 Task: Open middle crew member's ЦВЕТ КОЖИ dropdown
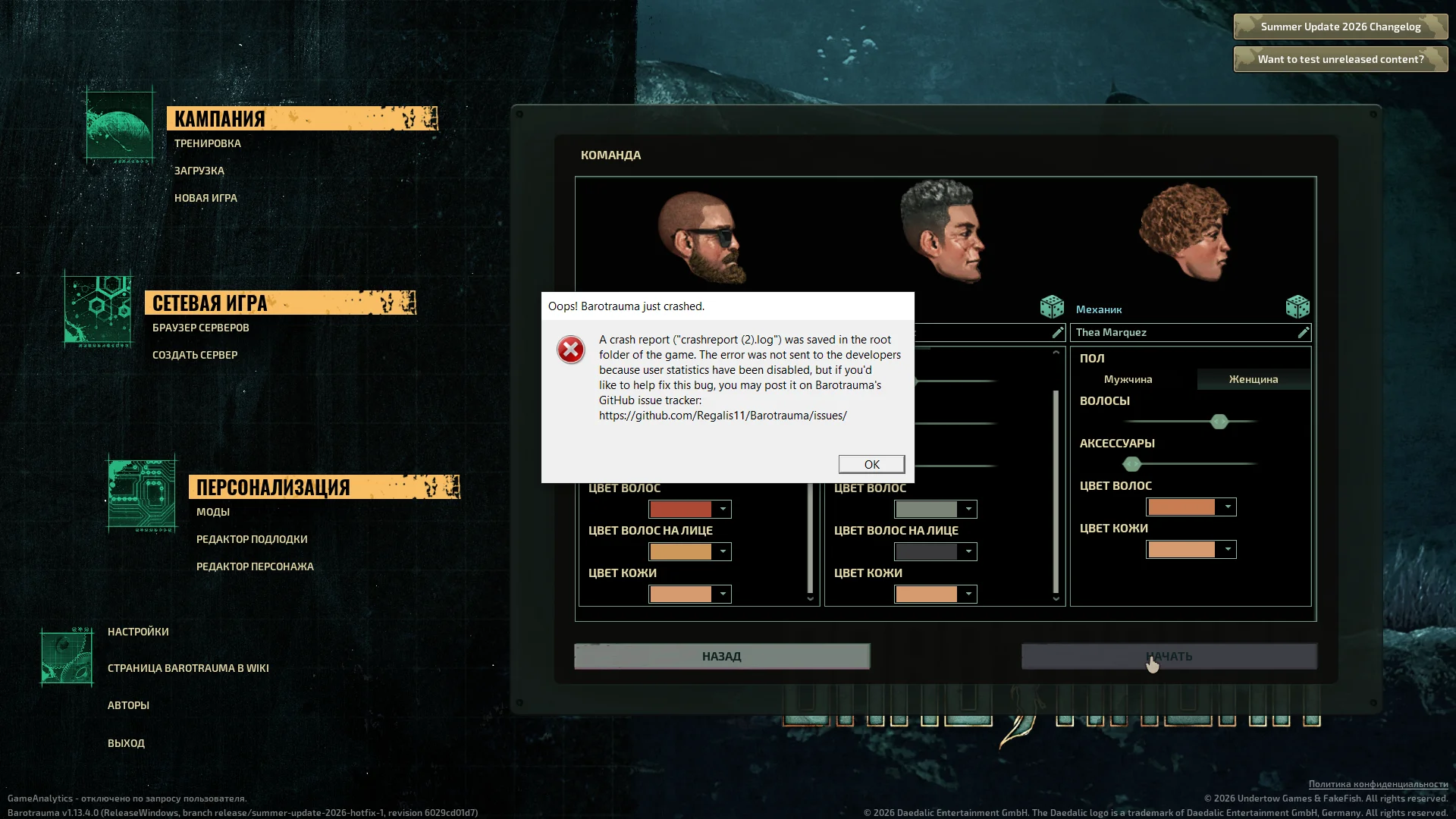pos(936,595)
